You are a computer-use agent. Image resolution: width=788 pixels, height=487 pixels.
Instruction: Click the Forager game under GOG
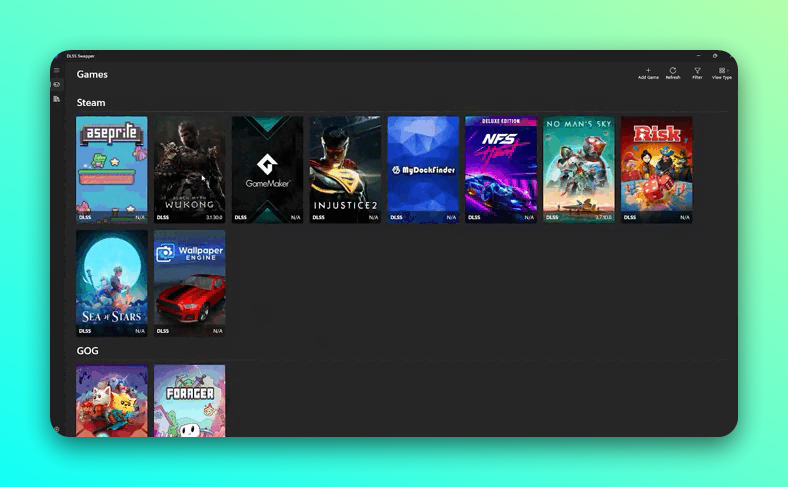coord(190,400)
